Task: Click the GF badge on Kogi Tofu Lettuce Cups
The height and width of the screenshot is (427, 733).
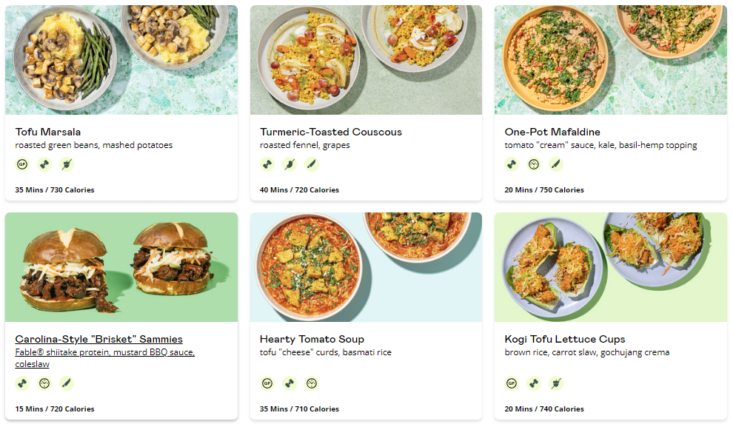Action: pyautogui.click(x=512, y=382)
